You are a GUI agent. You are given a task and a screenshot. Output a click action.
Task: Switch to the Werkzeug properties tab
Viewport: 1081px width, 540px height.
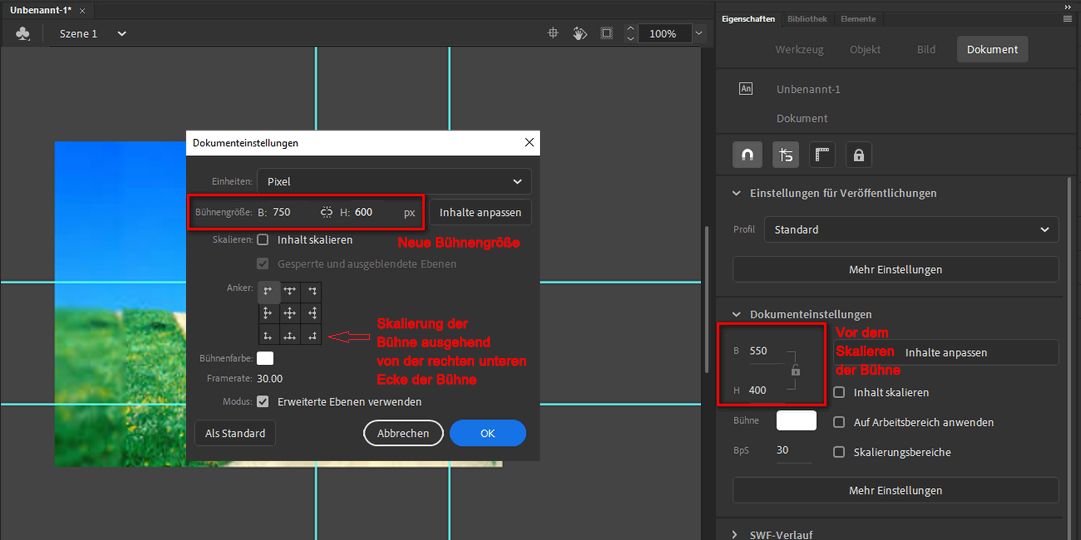(799, 50)
